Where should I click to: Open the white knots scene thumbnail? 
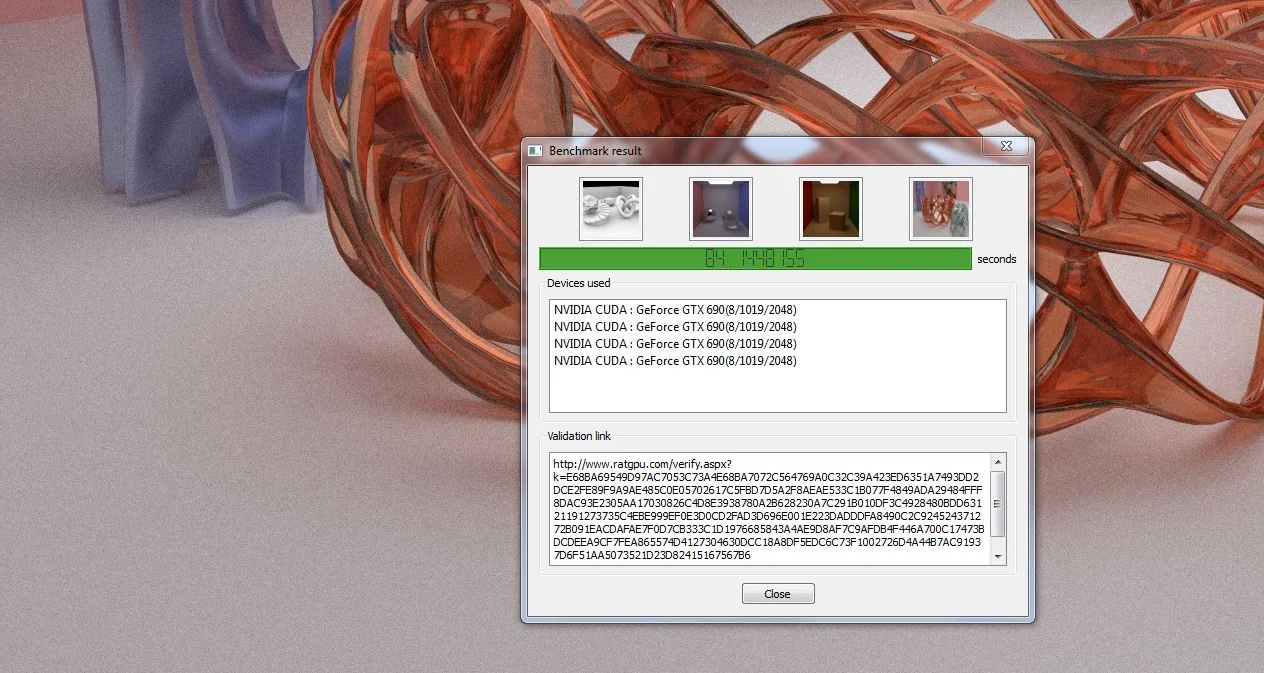tap(611, 209)
